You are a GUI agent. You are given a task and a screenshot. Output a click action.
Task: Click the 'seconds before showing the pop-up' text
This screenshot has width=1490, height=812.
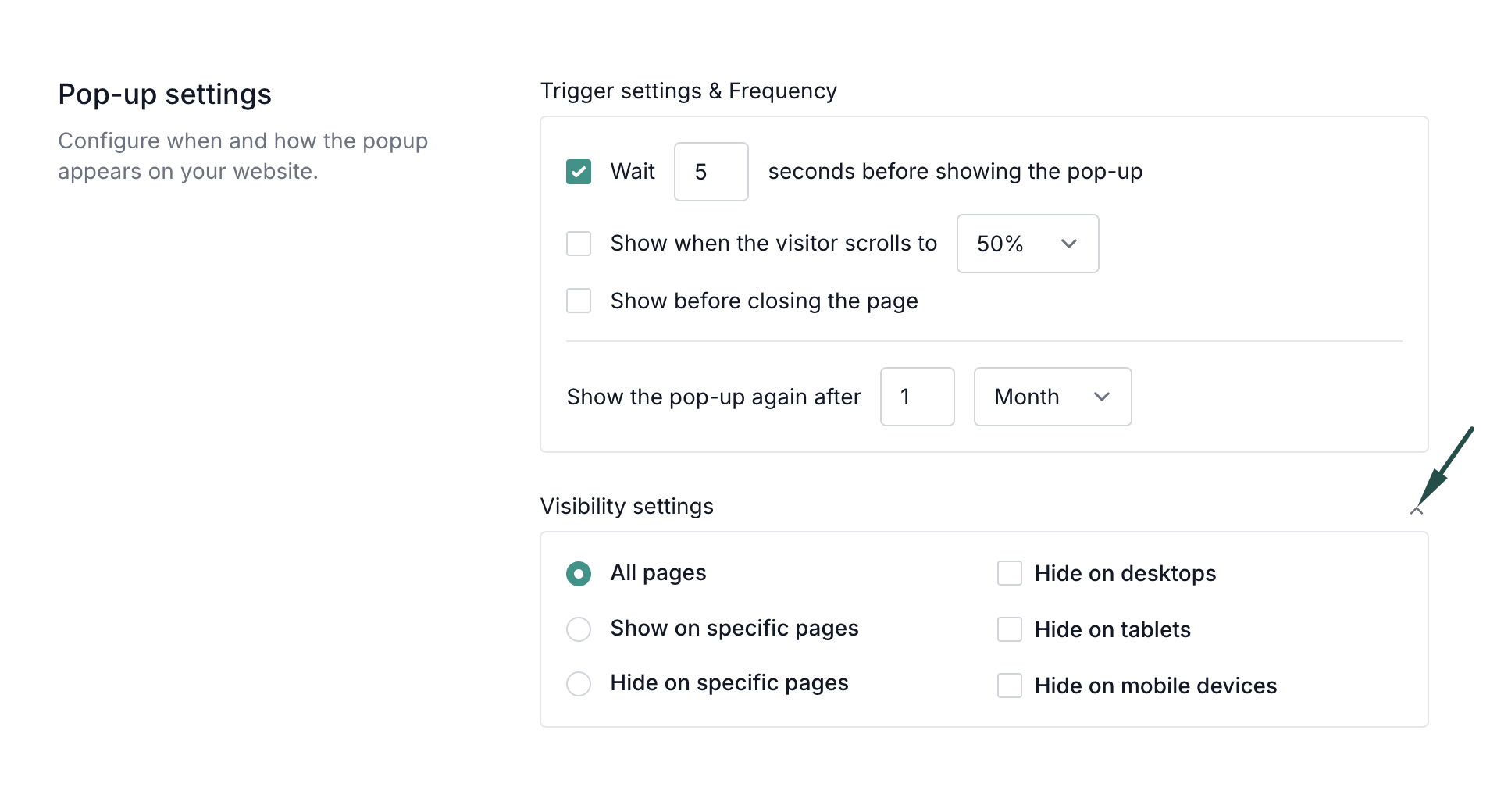coord(954,172)
